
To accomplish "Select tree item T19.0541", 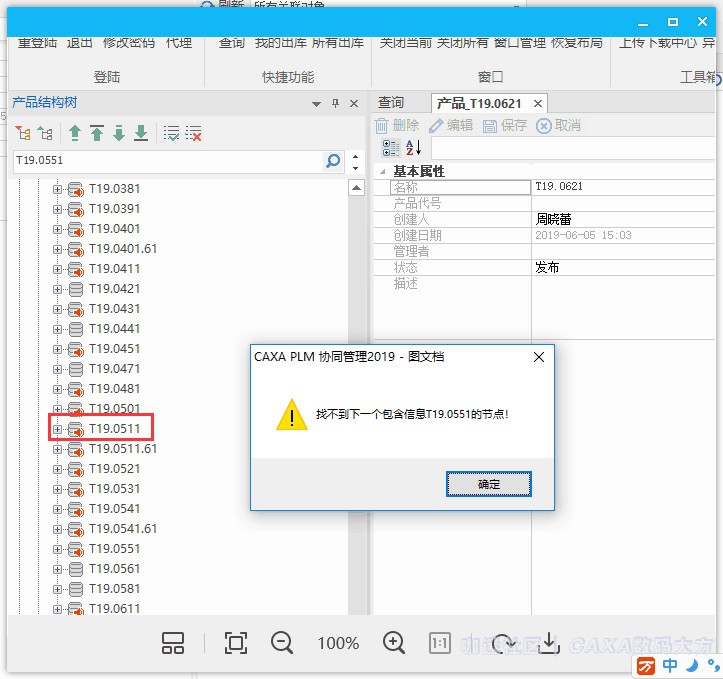I will tap(114, 509).
